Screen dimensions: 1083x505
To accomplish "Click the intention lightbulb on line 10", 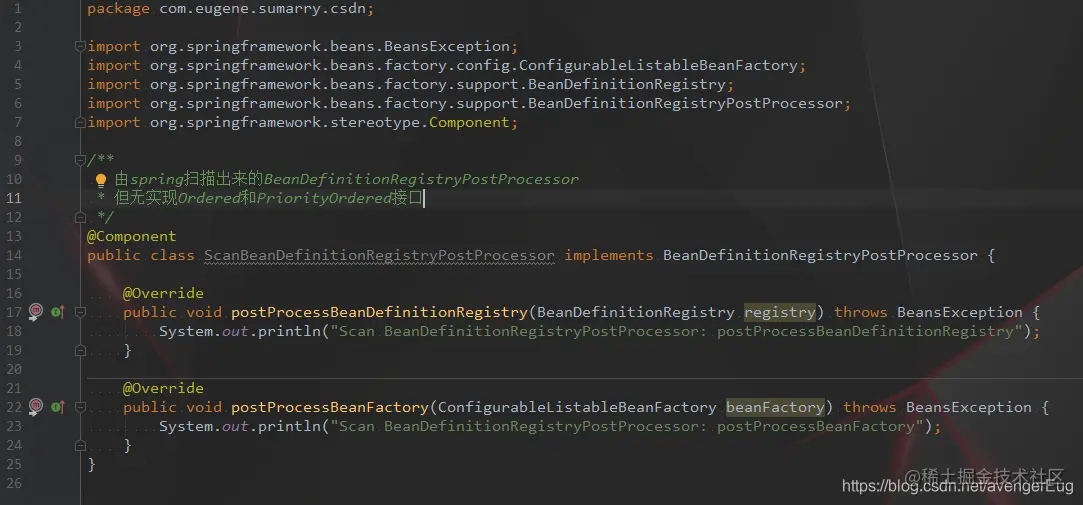I will pyautogui.click(x=101, y=180).
